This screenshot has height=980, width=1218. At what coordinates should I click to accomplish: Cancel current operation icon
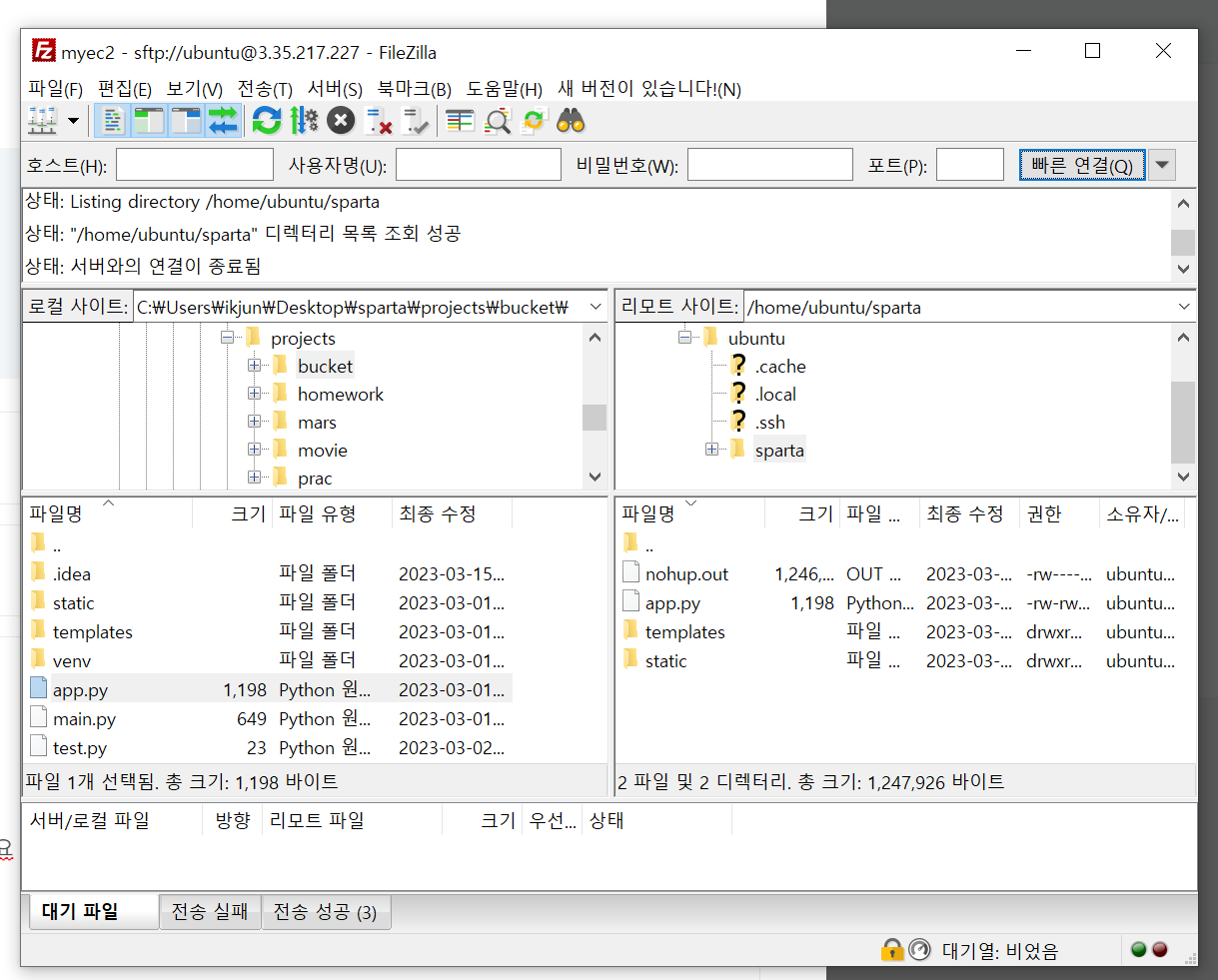(x=341, y=121)
